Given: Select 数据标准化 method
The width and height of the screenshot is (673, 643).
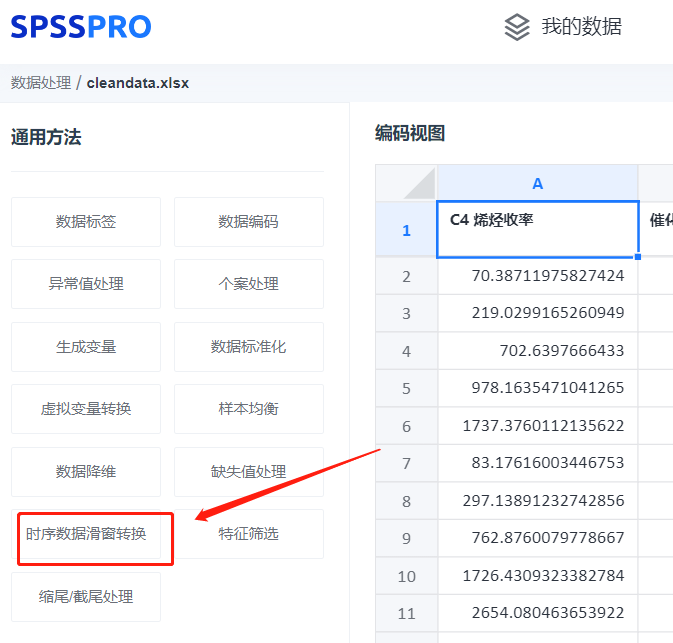Looking at the screenshot, I should click(x=248, y=347).
